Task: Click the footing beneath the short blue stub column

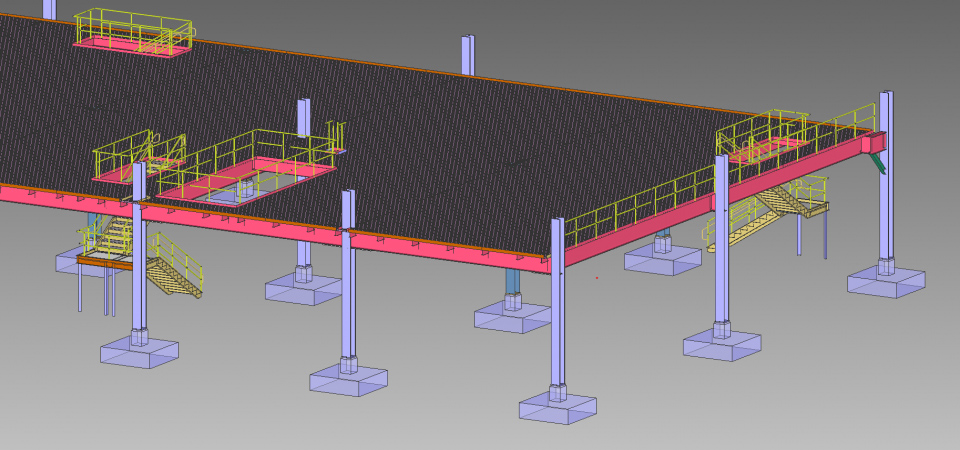Action: coord(512,318)
